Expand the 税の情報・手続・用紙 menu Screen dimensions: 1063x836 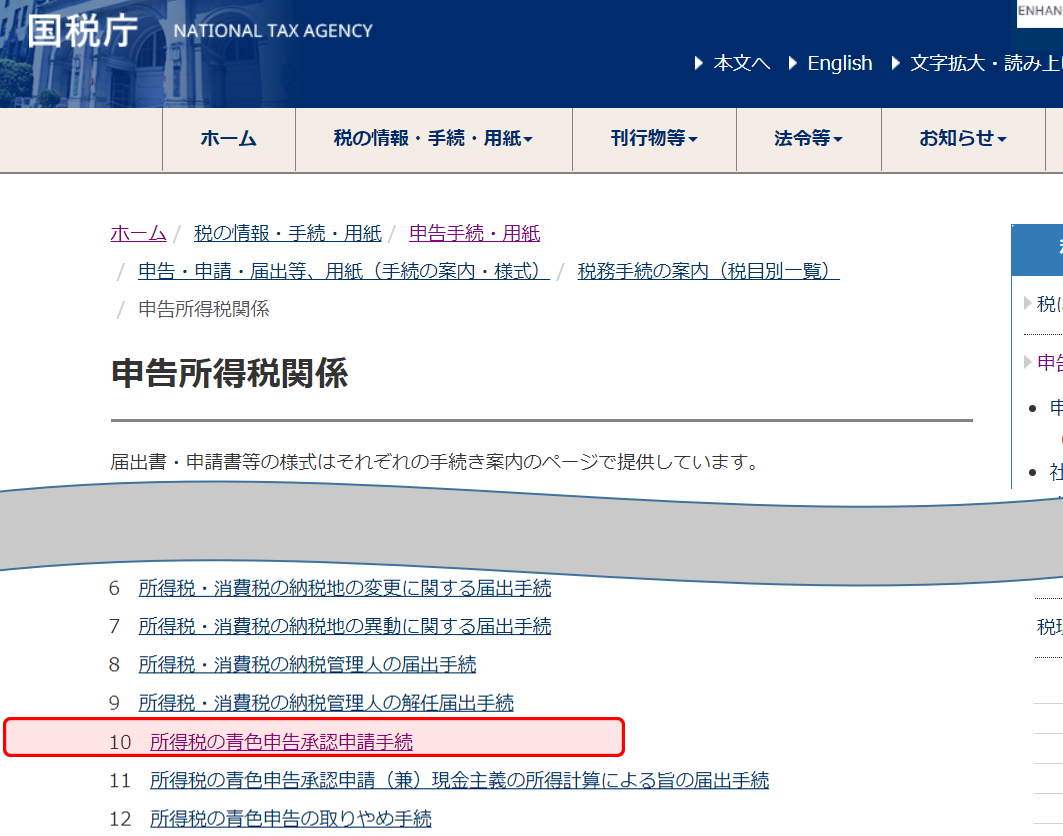433,139
